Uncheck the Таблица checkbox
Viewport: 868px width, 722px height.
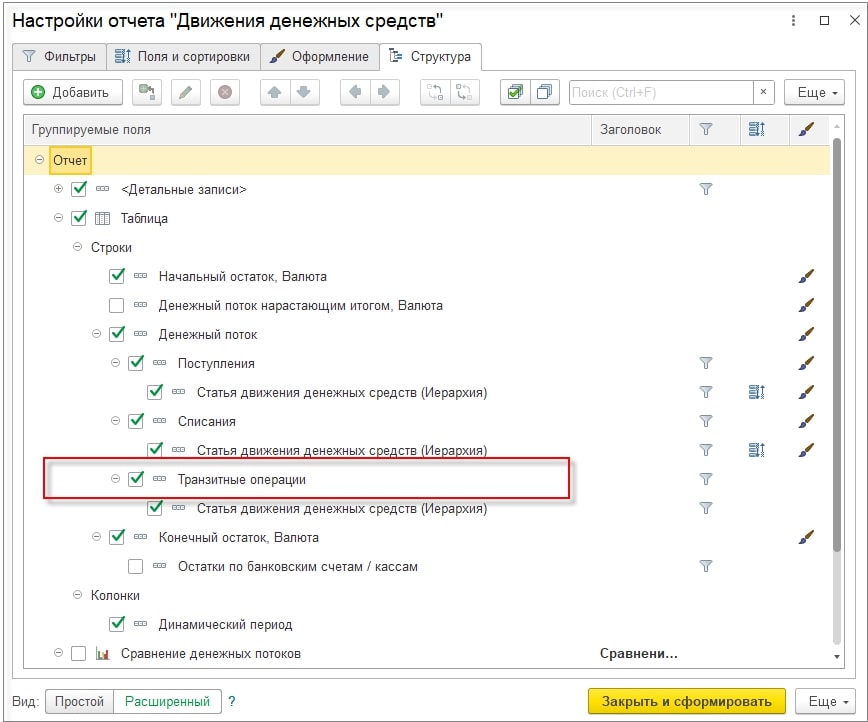[x=79, y=218]
